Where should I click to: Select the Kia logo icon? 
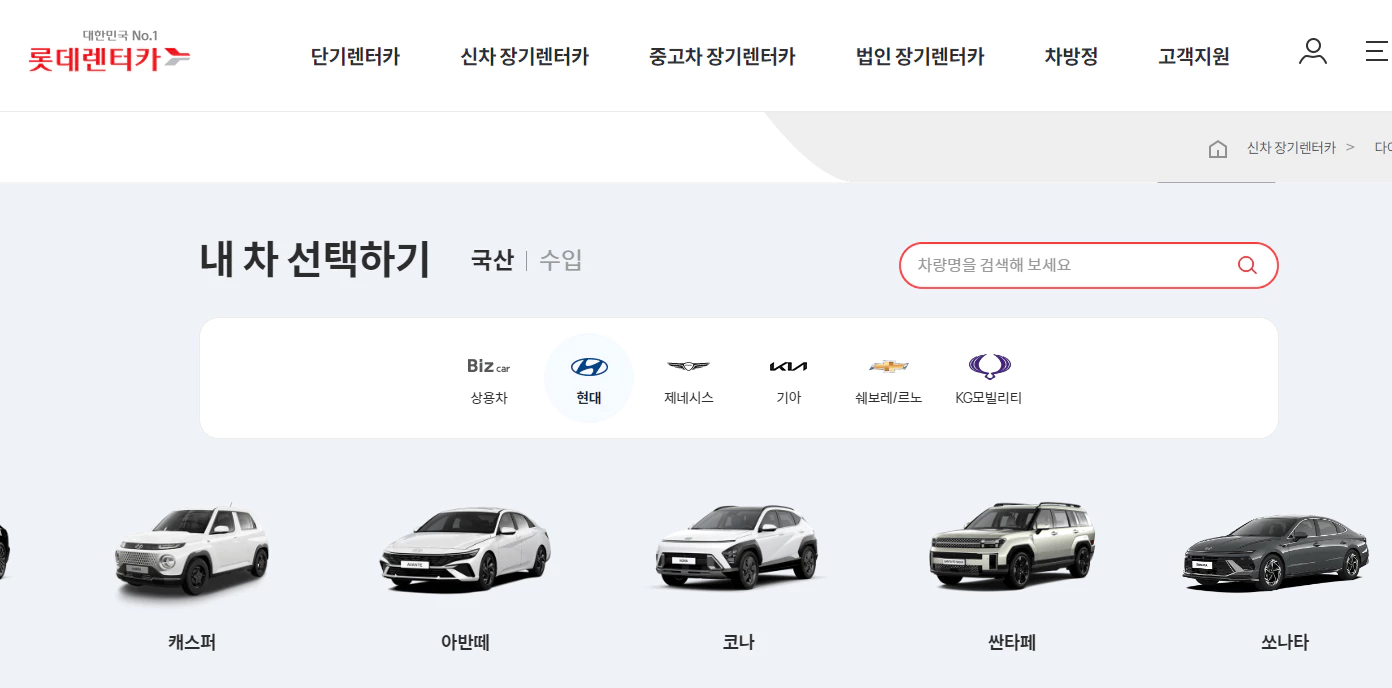click(x=788, y=367)
